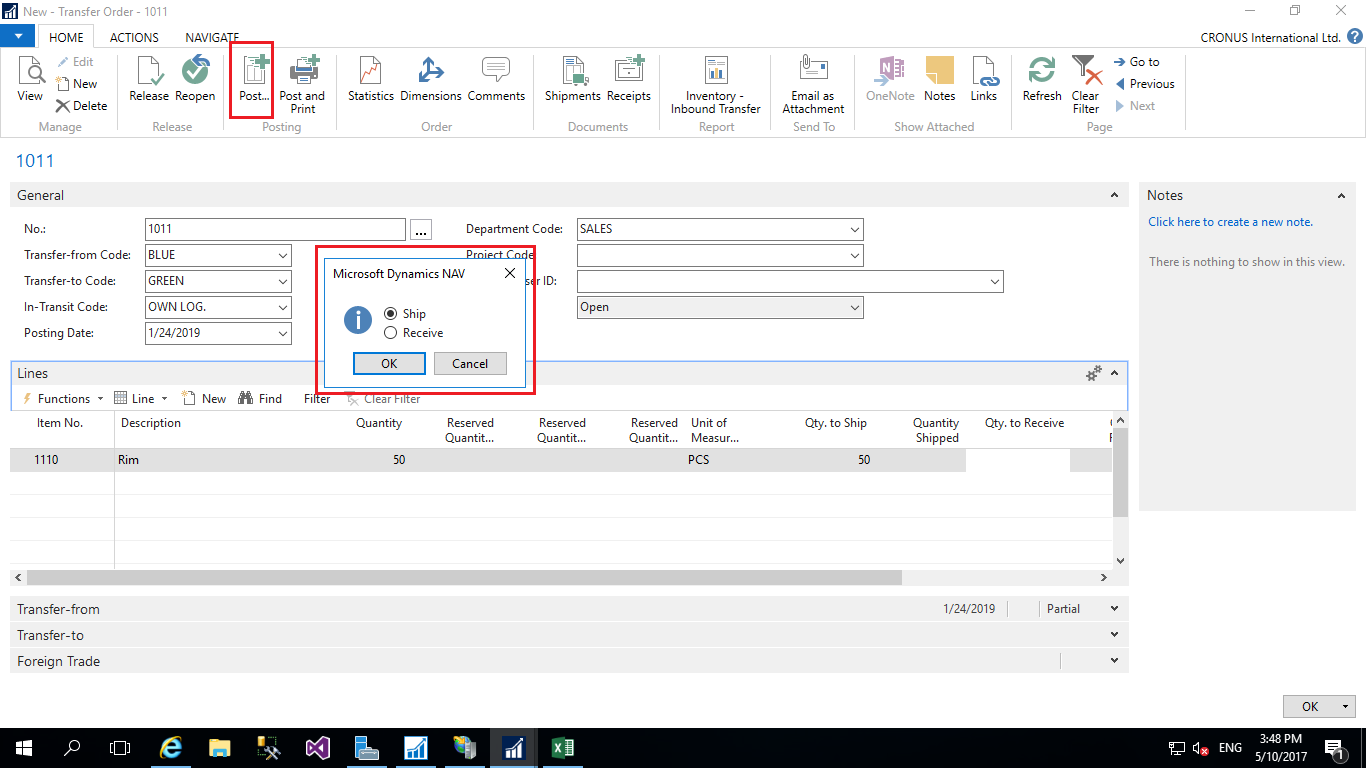Add New line in Lines toolbar
1366x768 pixels.
[x=203, y=398]
